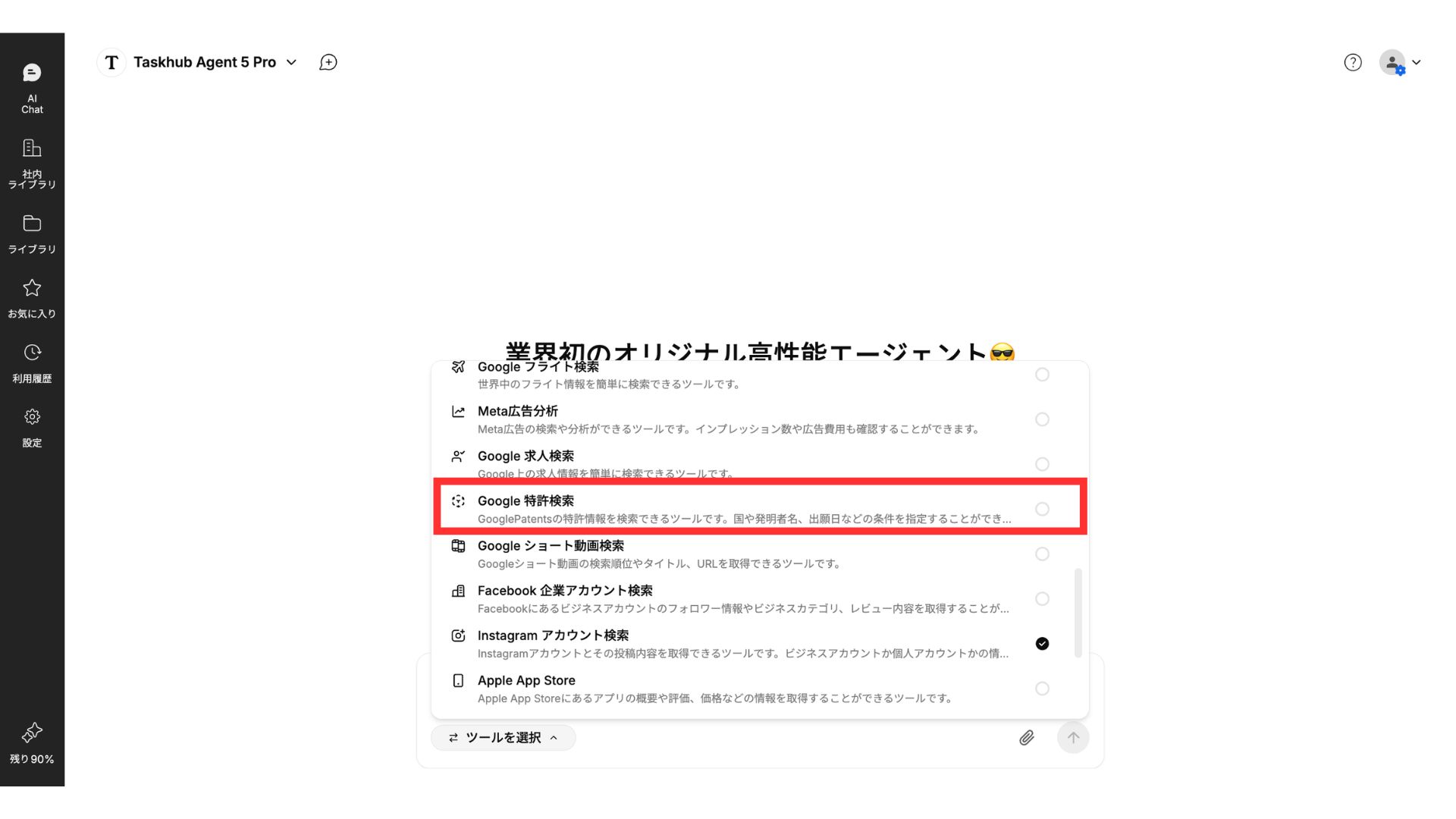Select the Google 特許検索 radio button

(1042, 509)
